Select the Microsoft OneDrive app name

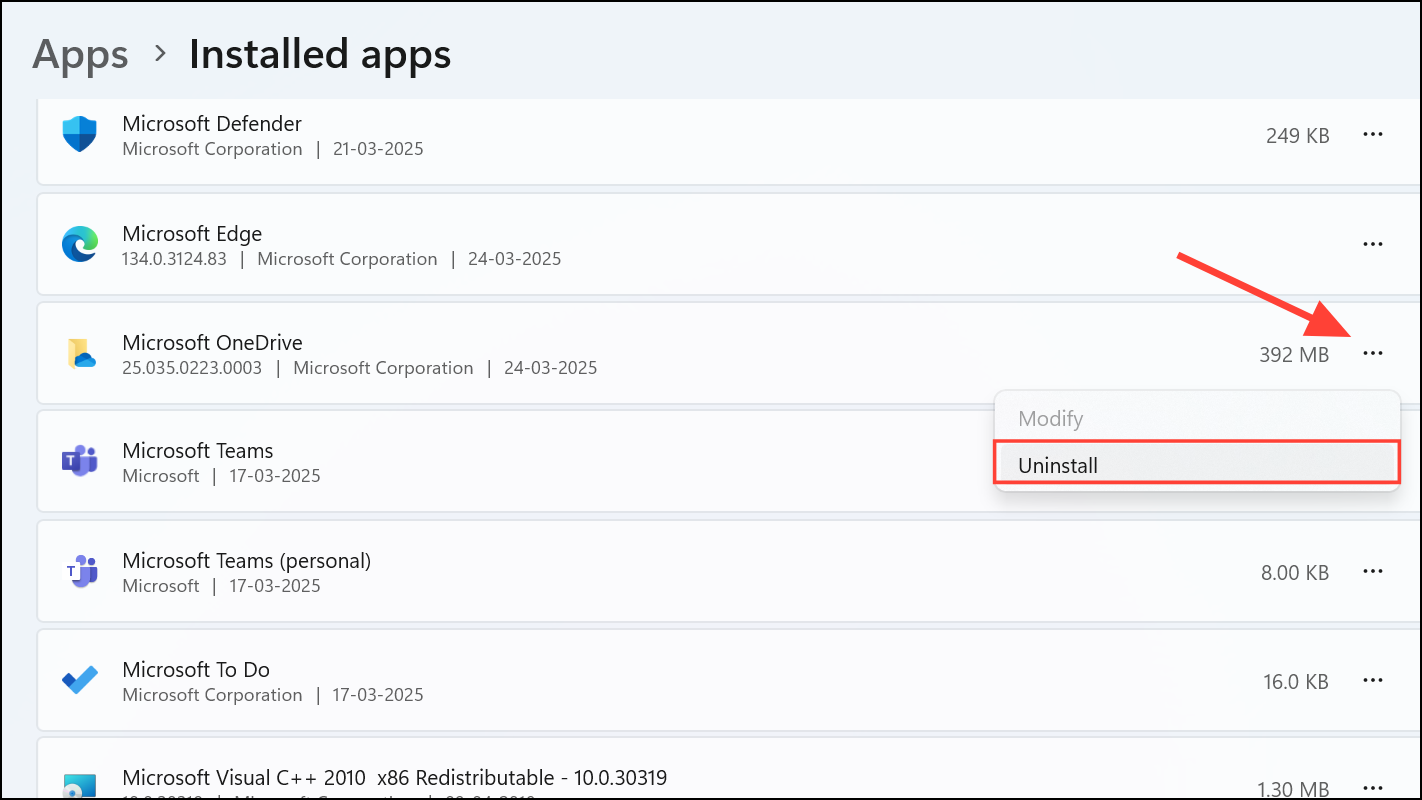click(212, 342)
